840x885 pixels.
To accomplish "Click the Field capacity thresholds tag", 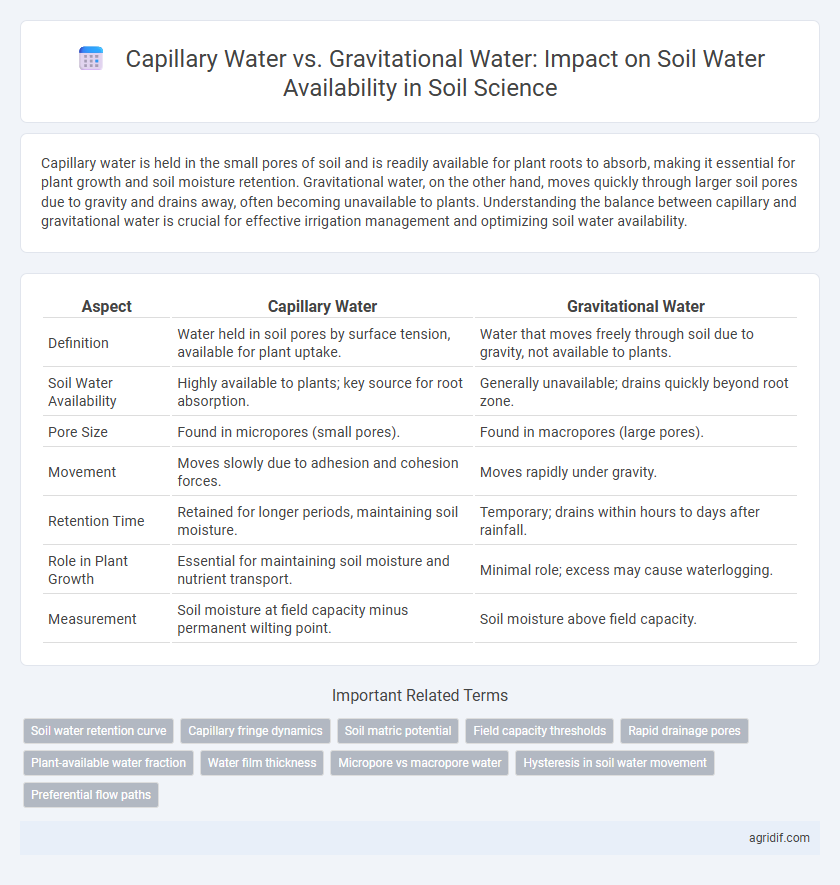I will (x=540, y=730).
